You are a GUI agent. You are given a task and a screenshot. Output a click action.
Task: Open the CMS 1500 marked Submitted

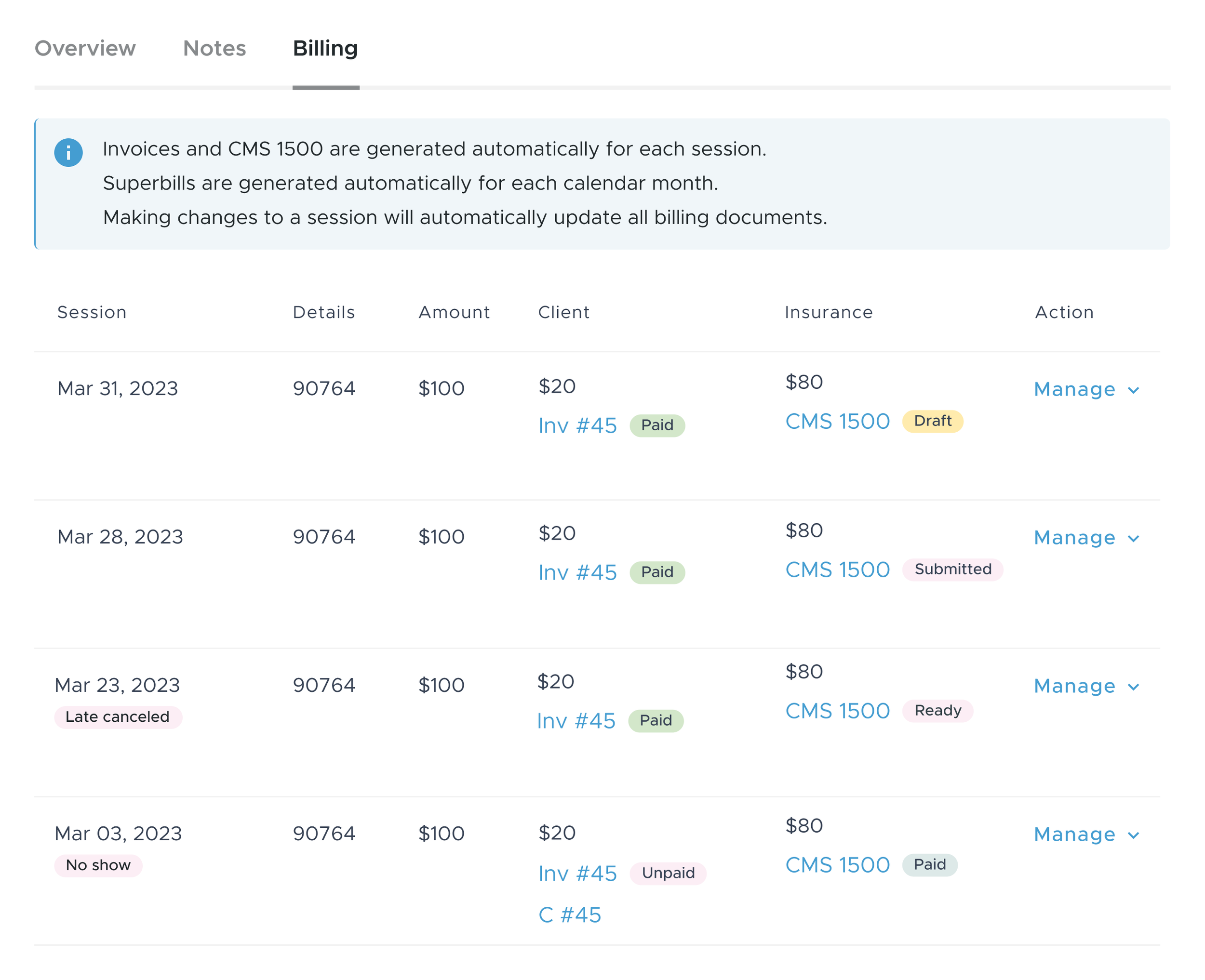click(x=838, y=570)
